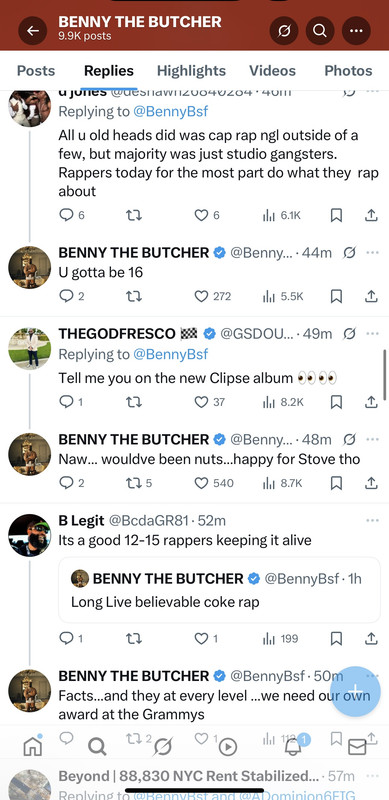The width and height of the screenshot is (389, 800).
Task: Switch to the Videos tab
Action: click(272, 70)
